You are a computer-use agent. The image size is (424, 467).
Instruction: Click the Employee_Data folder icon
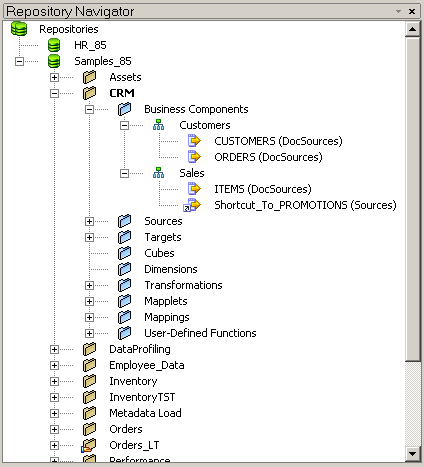tap(89, 365)
